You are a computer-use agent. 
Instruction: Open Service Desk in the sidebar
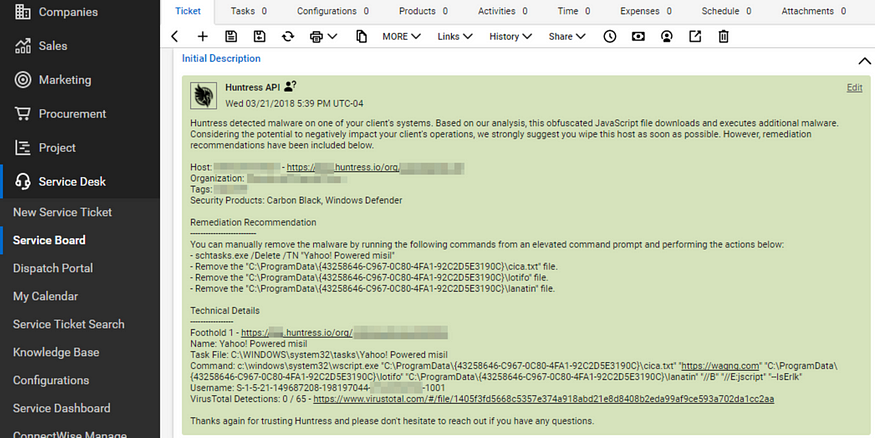pyautogui.click(x=72, y=181)
